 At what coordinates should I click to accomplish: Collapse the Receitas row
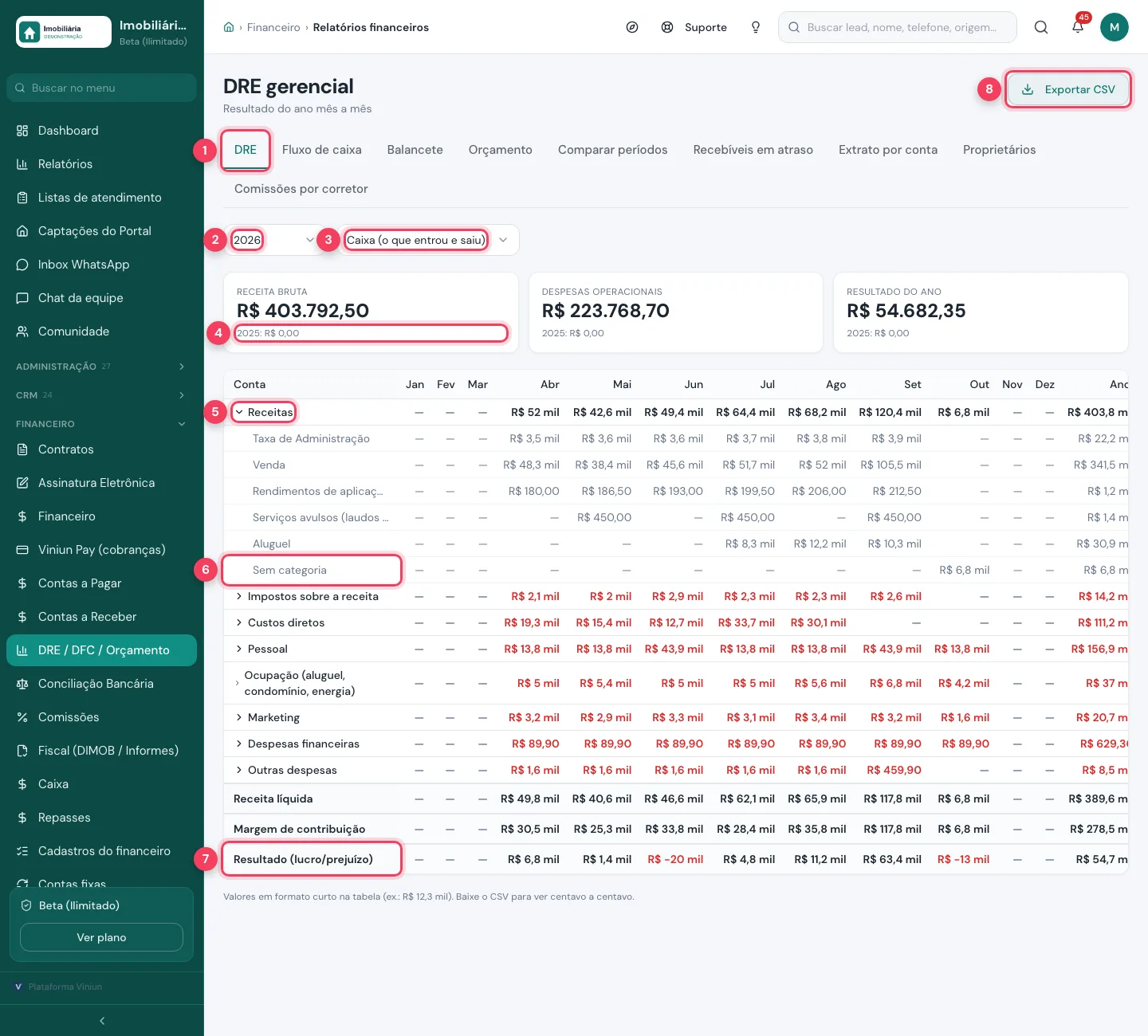point(239,412)
